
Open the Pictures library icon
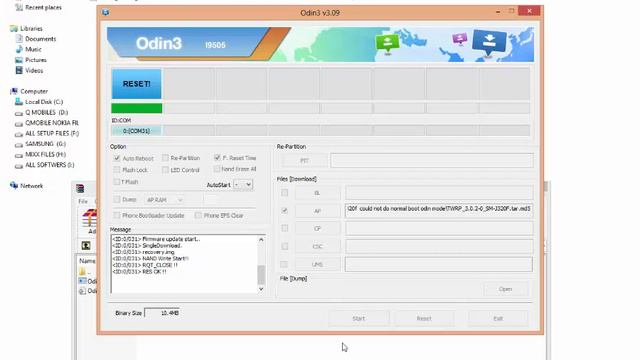point(19,60)
